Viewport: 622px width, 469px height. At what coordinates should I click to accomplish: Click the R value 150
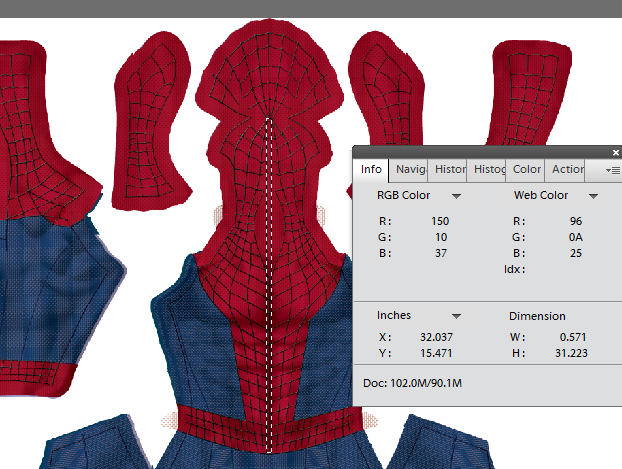[440, 221]
